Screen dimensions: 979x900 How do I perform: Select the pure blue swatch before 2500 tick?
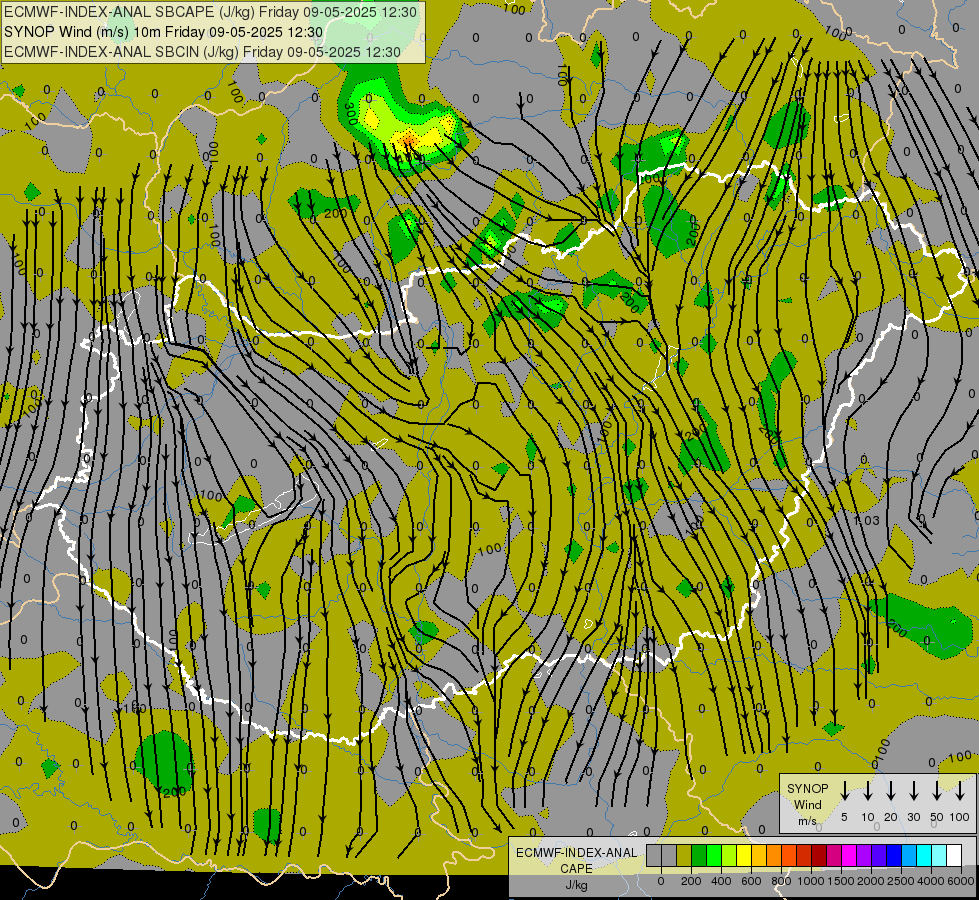coord(894,855)
